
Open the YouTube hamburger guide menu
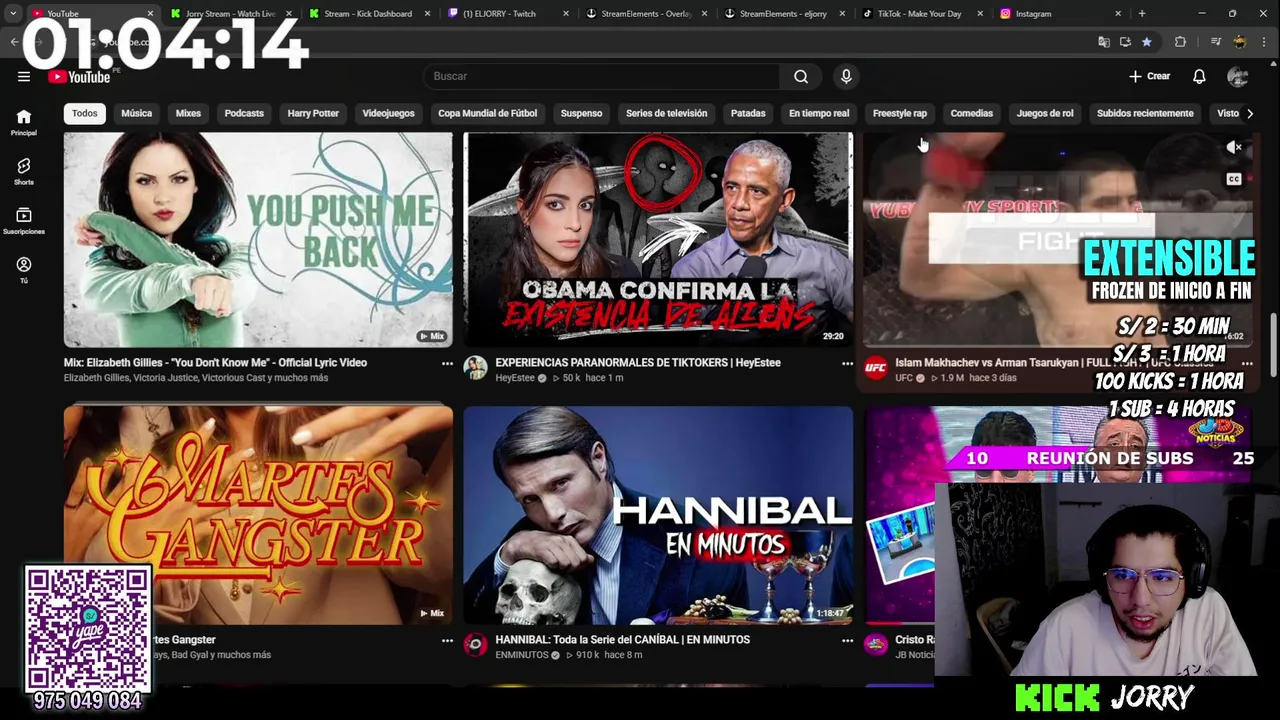(23, 76)
